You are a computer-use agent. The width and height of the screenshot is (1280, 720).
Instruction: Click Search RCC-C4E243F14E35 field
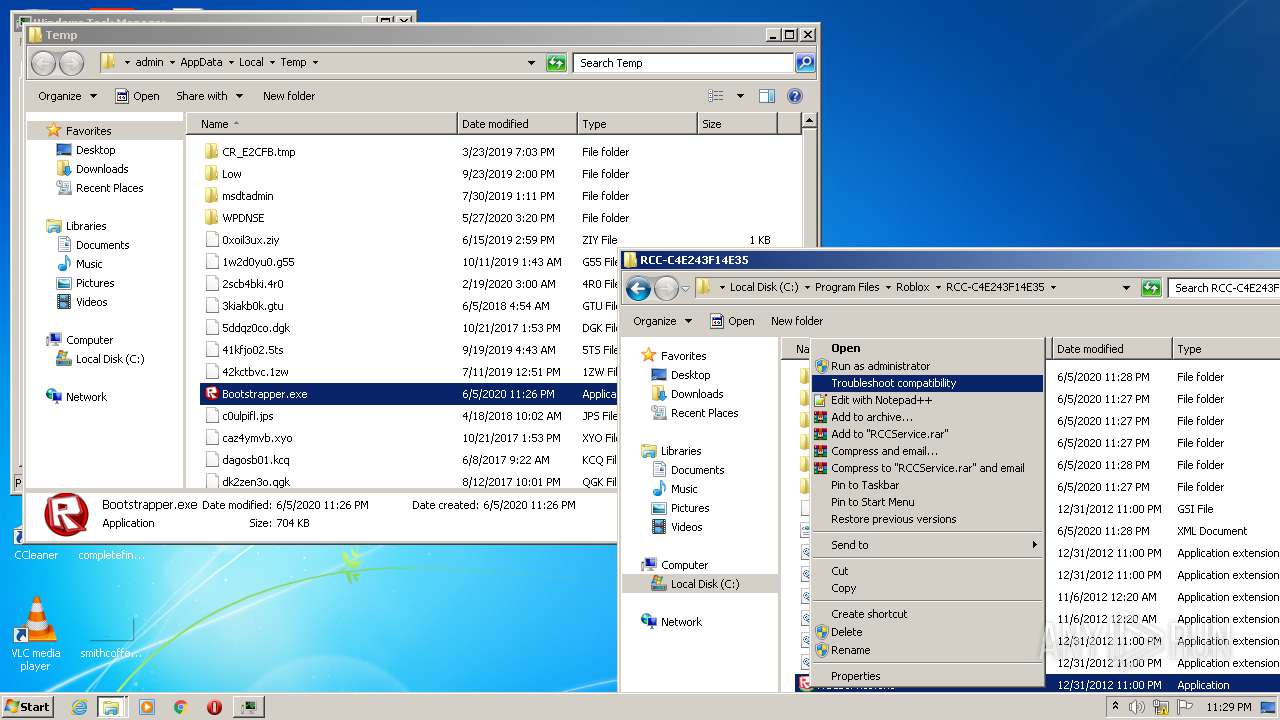coord(1225,288)
